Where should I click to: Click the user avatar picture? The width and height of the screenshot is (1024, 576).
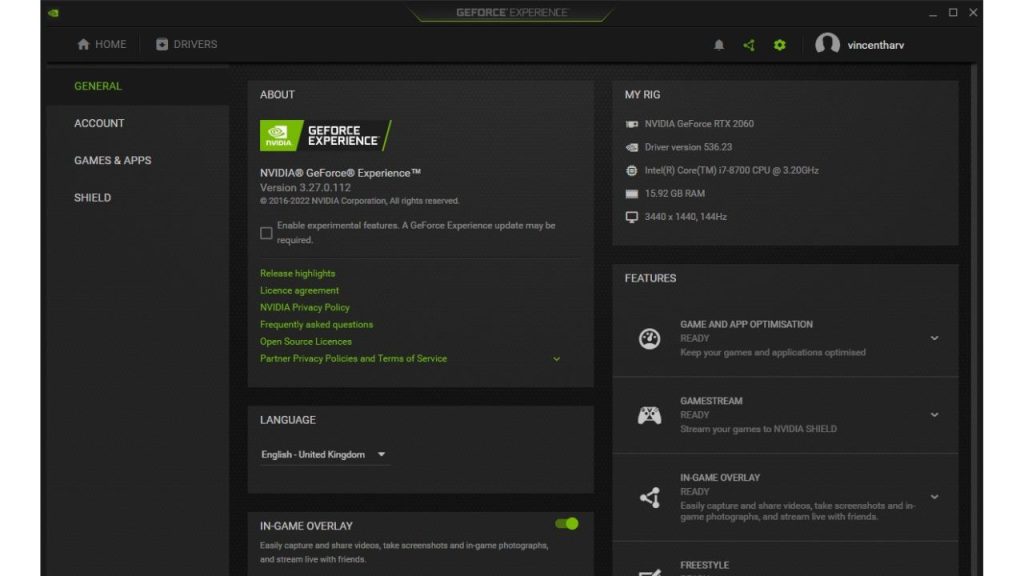coord(827,44)
